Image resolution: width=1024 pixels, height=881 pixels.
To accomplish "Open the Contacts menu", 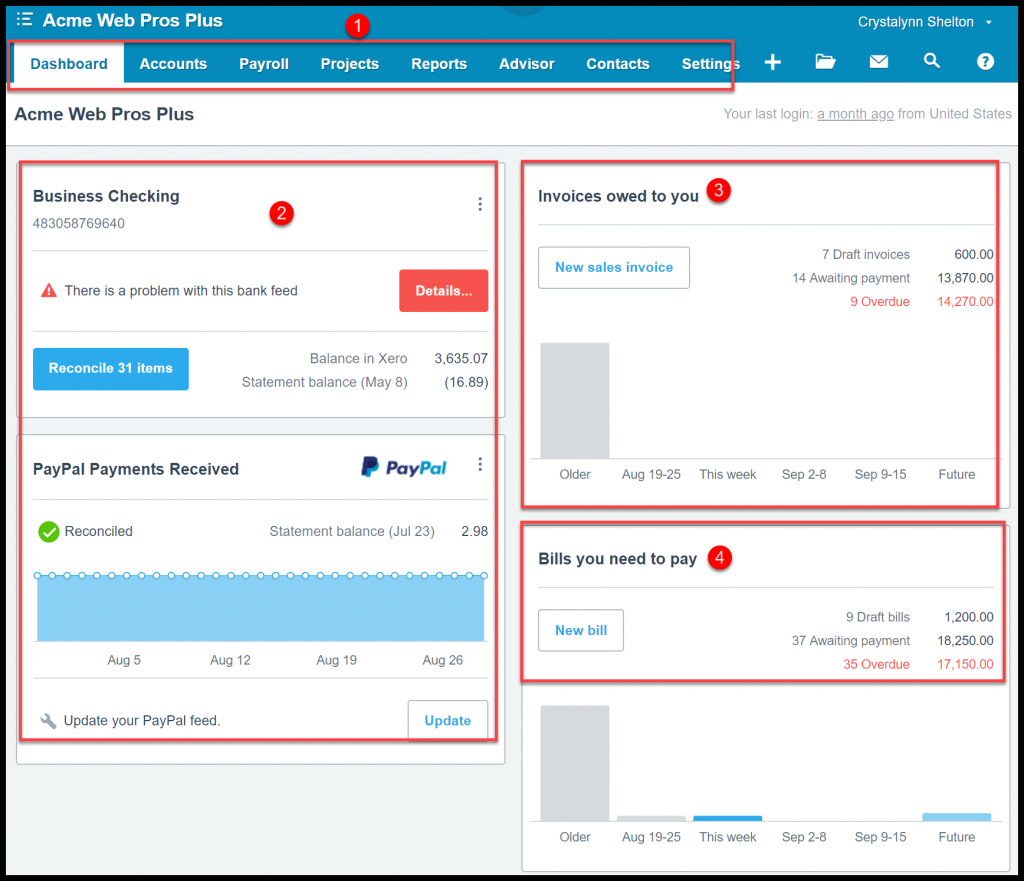I will (x=618, y=64).
